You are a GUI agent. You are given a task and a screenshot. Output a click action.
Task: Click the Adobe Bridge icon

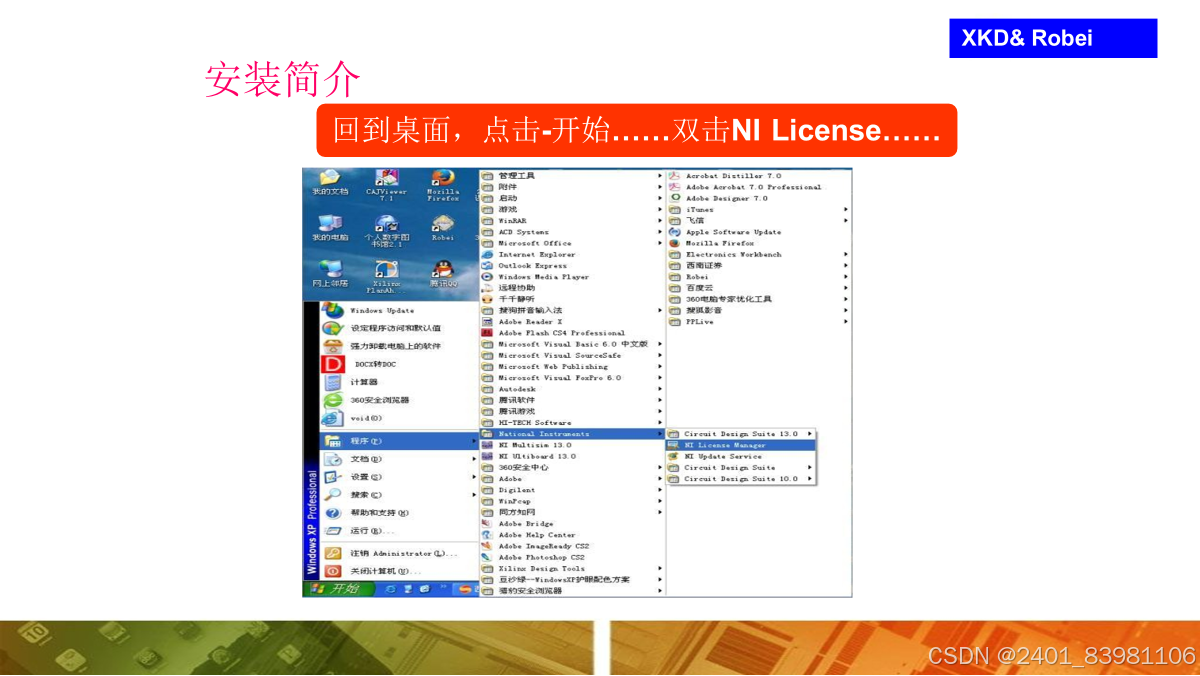488,524
